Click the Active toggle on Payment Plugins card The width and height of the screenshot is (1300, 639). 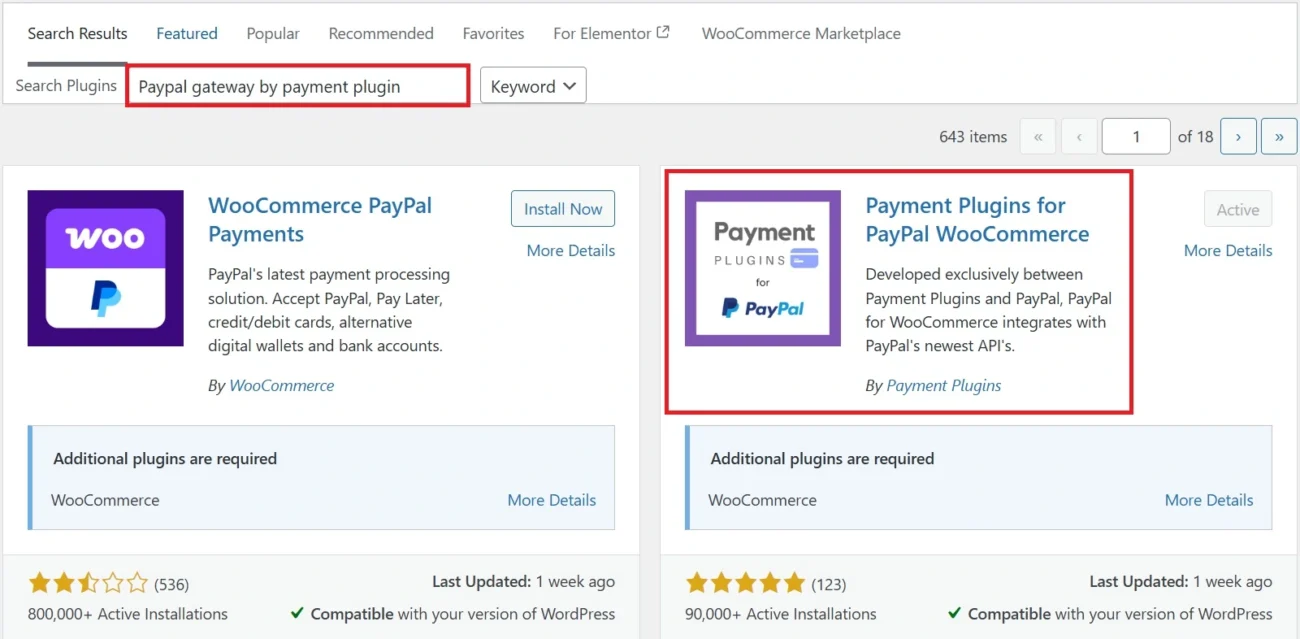click(1237, 209)
